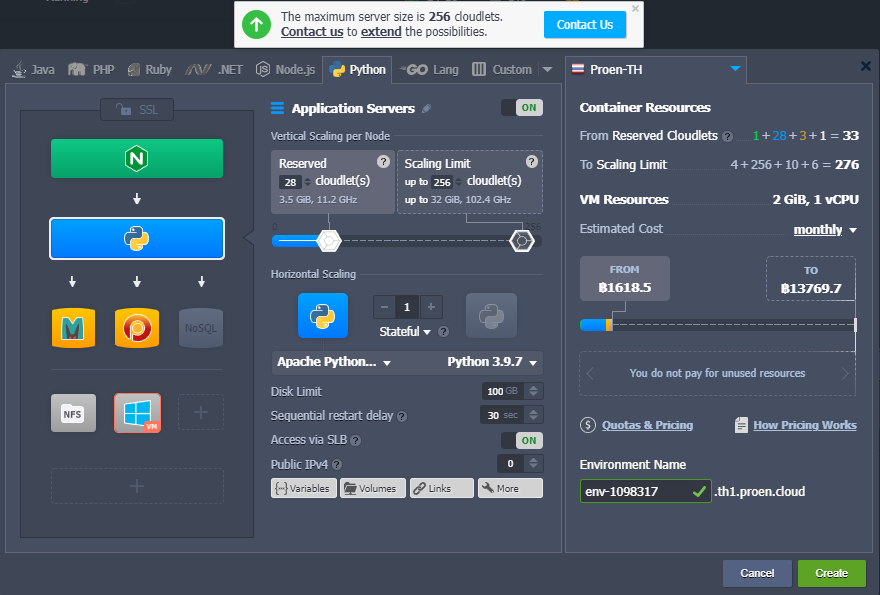Open the MariaDB database node
The height and width of the screenshot is (595, 880).
pyautogui.click(x=74, y=328)
